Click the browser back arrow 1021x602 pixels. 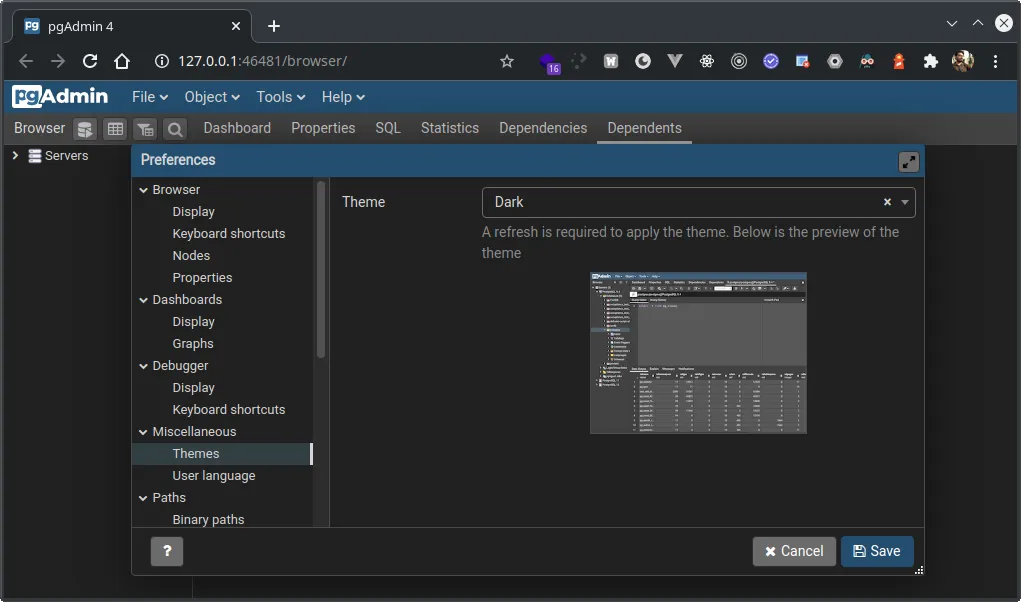click(26, 61)
